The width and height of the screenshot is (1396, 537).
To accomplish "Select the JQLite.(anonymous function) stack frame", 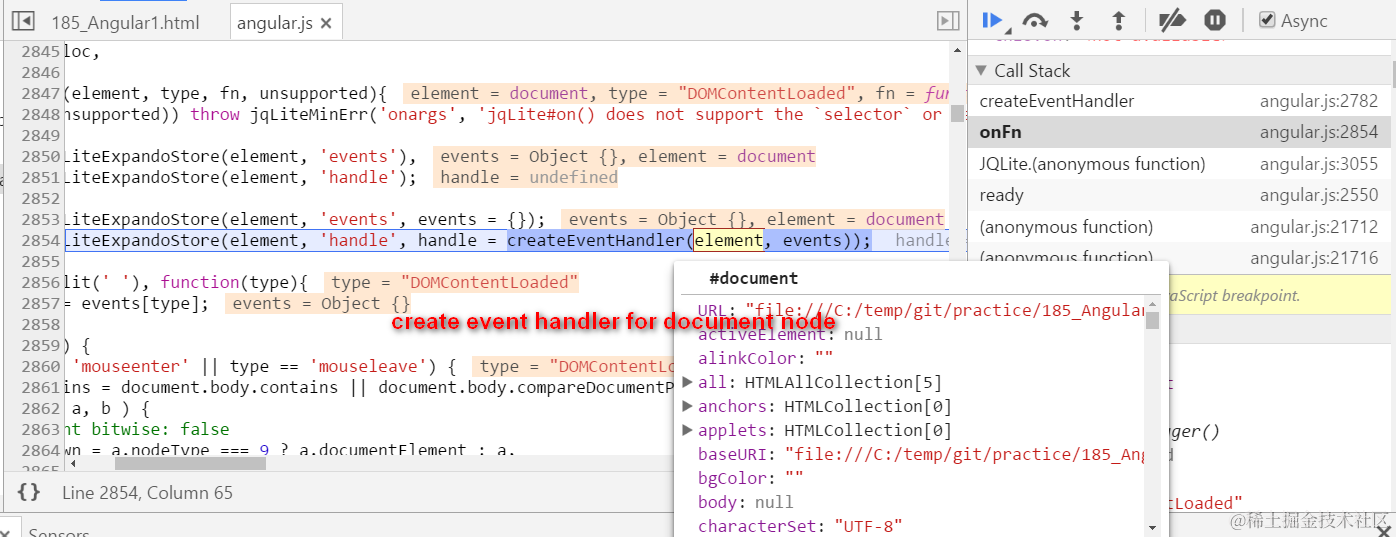I will tap(1178, 164).
